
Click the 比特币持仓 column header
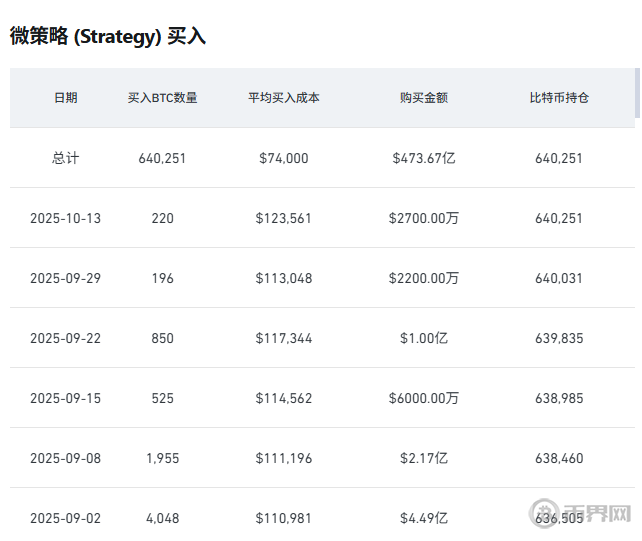coord(559,98)
